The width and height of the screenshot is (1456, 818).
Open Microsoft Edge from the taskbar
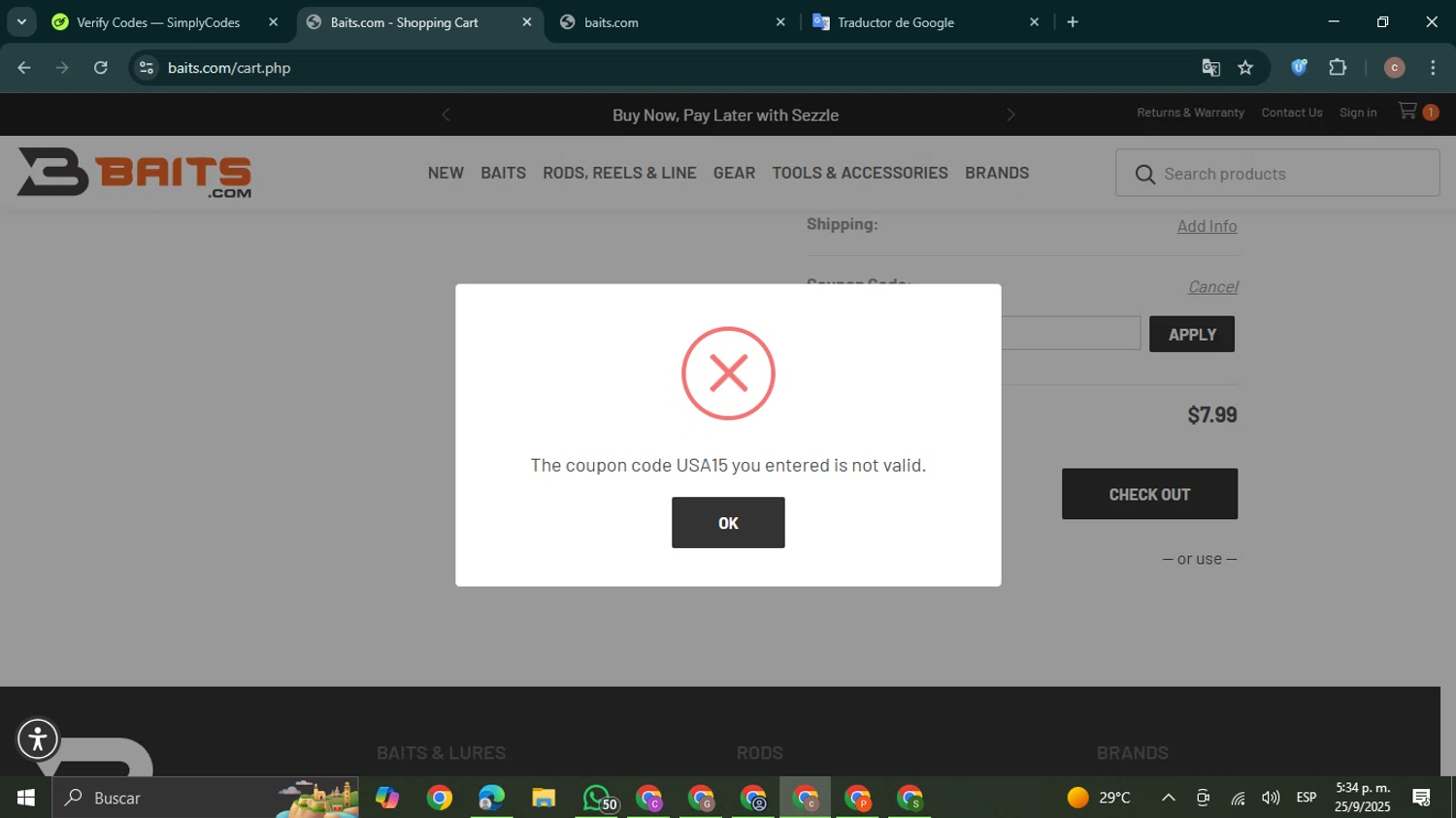(x=491, y=798)
